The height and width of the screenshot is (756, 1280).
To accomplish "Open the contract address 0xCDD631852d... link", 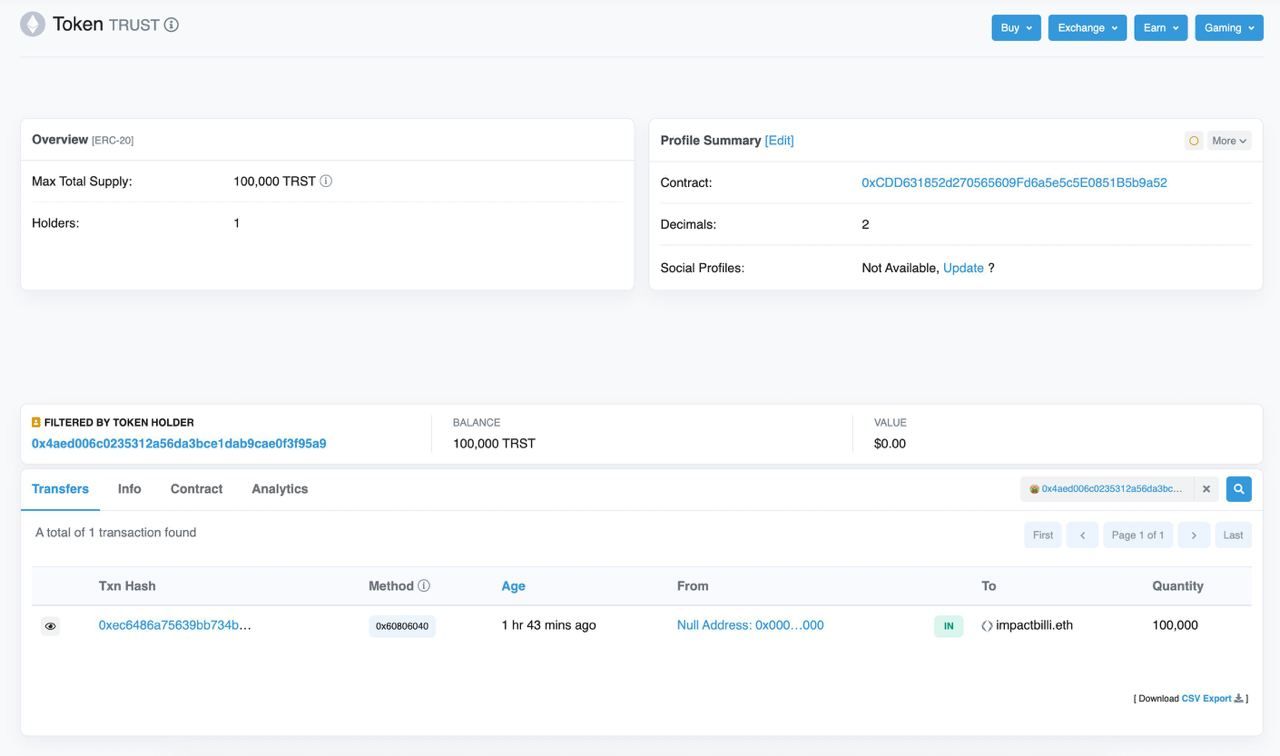I will click(x=1014, y=183).
